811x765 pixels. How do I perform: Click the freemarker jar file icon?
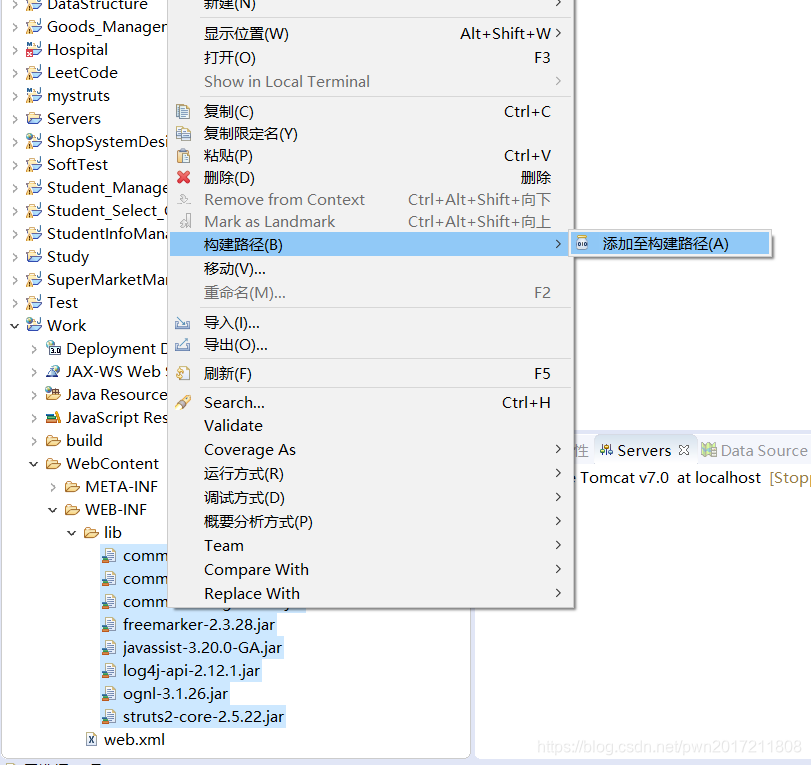point(109,625)
